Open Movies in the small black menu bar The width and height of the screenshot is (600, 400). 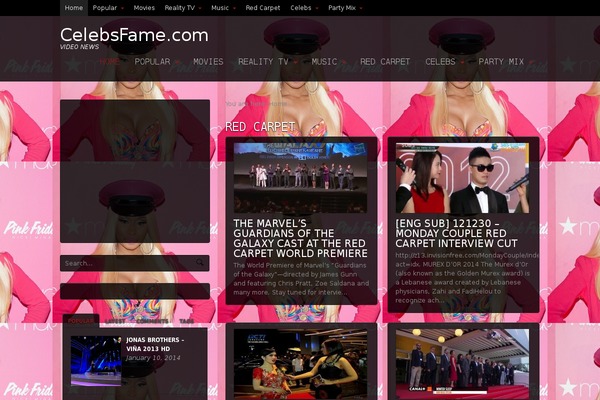144,8
